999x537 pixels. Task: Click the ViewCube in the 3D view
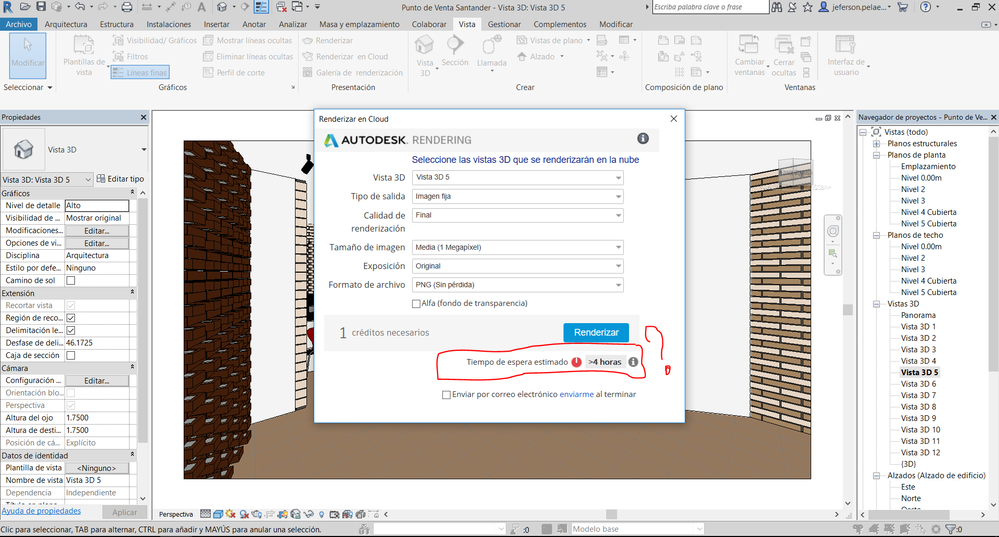pyautogui.click(x=796, y=171)
